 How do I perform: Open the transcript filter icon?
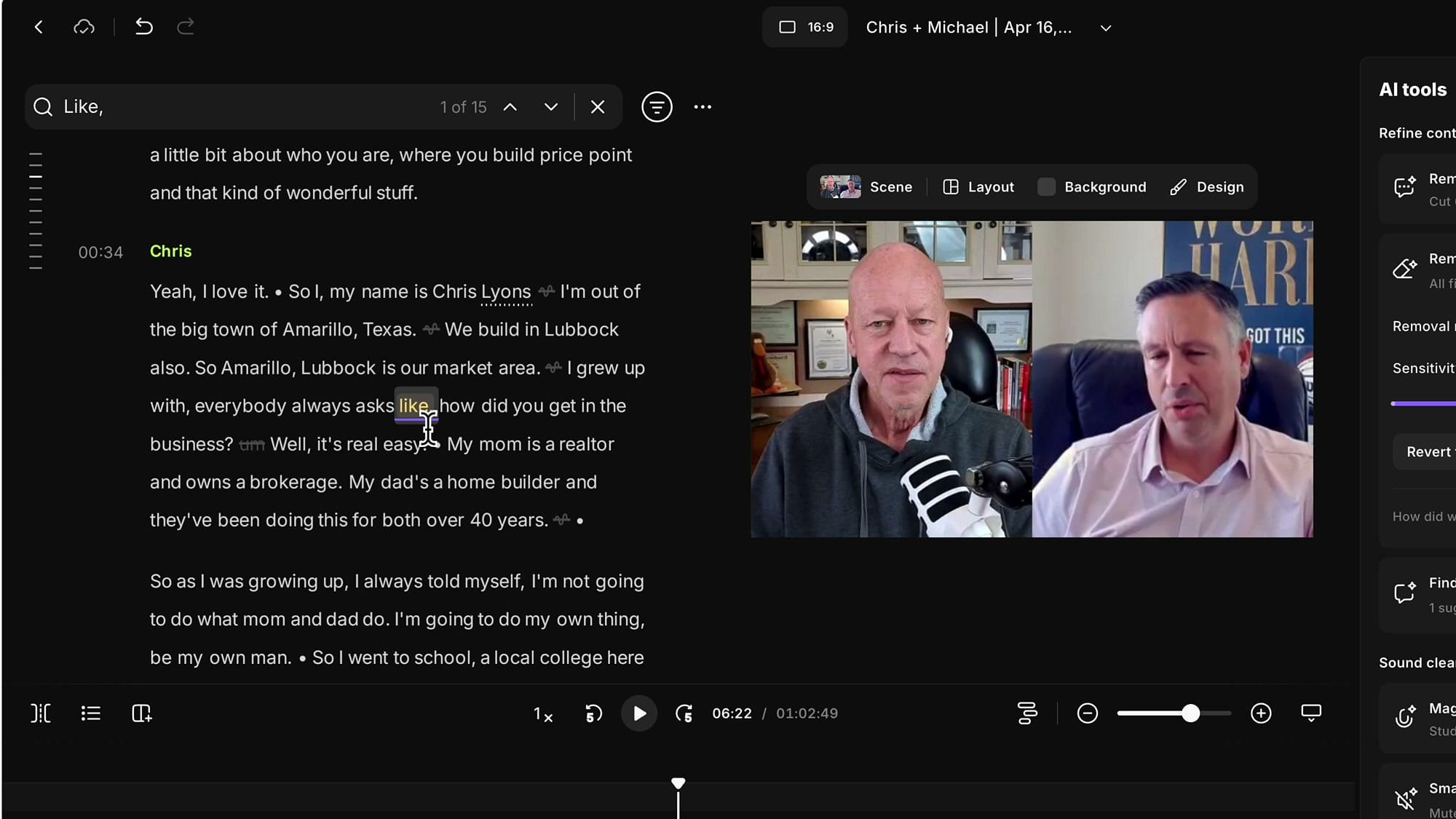pos(656,107)
